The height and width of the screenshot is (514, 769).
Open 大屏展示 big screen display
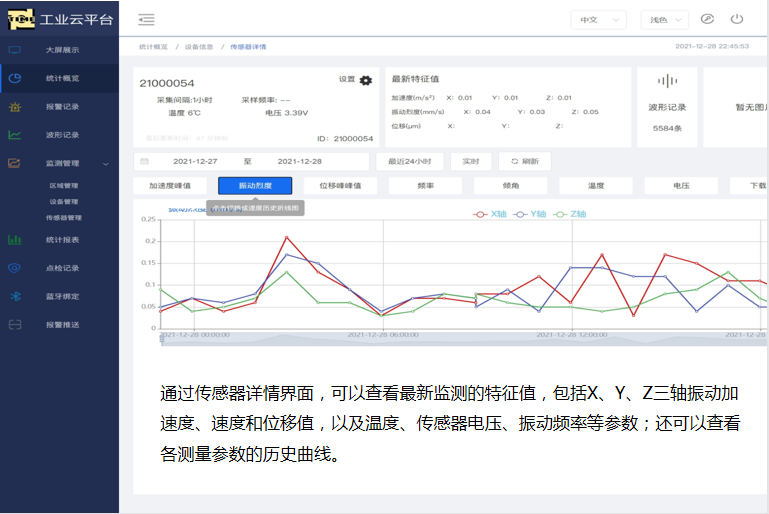tap(62, 49)
